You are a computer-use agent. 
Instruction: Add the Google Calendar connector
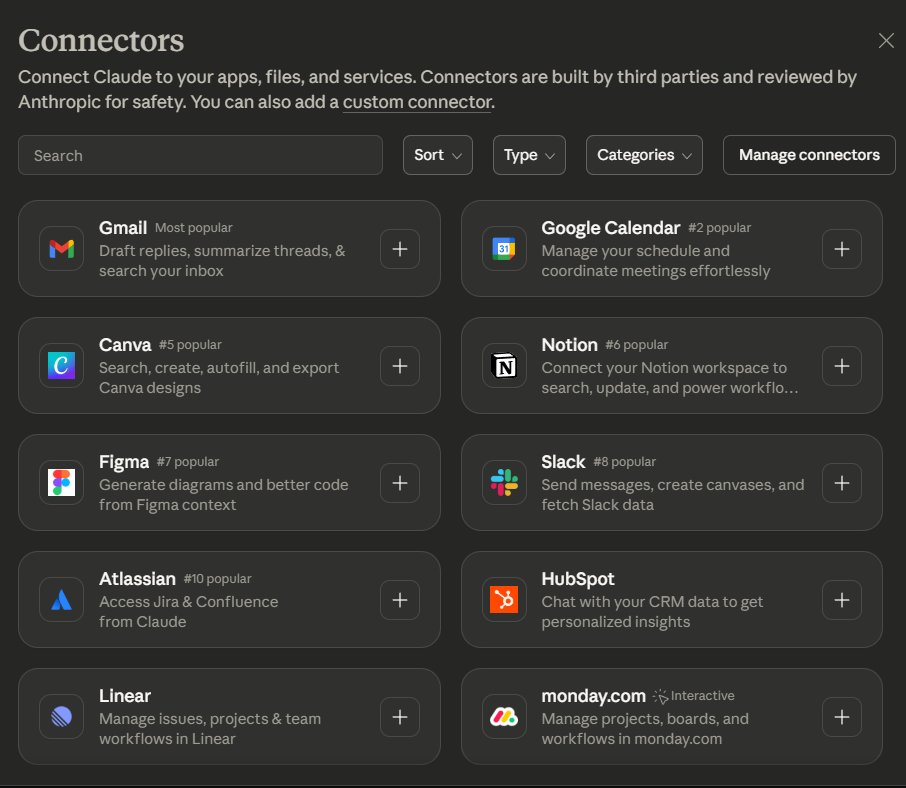coord(842,249)
